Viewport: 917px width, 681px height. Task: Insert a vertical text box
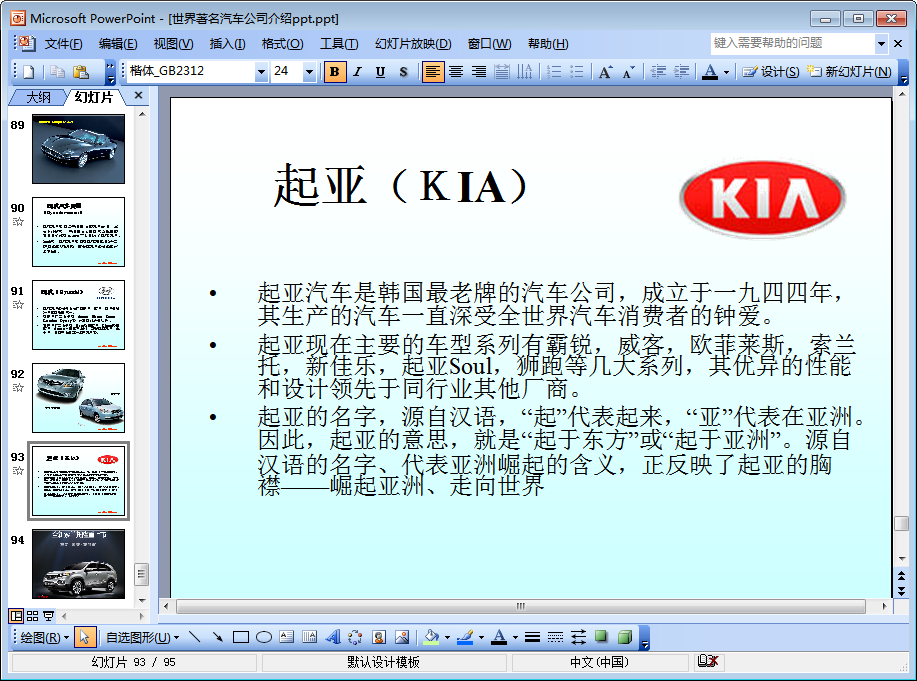(309, 637)
